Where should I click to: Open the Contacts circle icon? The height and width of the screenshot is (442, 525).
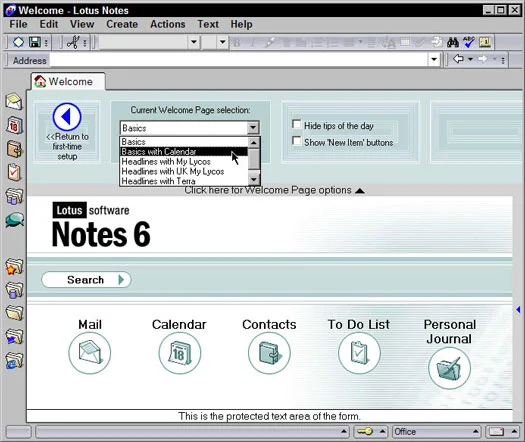click(x=269, y=353)
